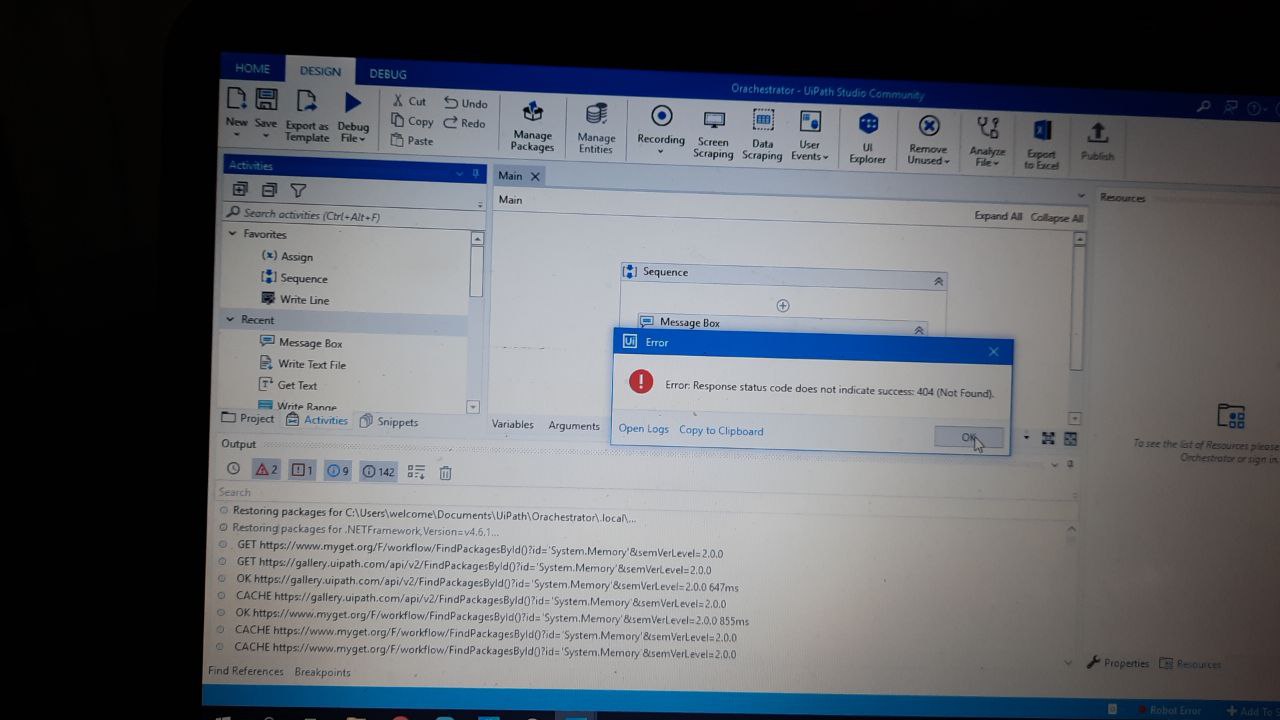Click collapse-all icon in Activities panel
Image resolution: width=1280 pixels, height=720 pixels.
269,190
